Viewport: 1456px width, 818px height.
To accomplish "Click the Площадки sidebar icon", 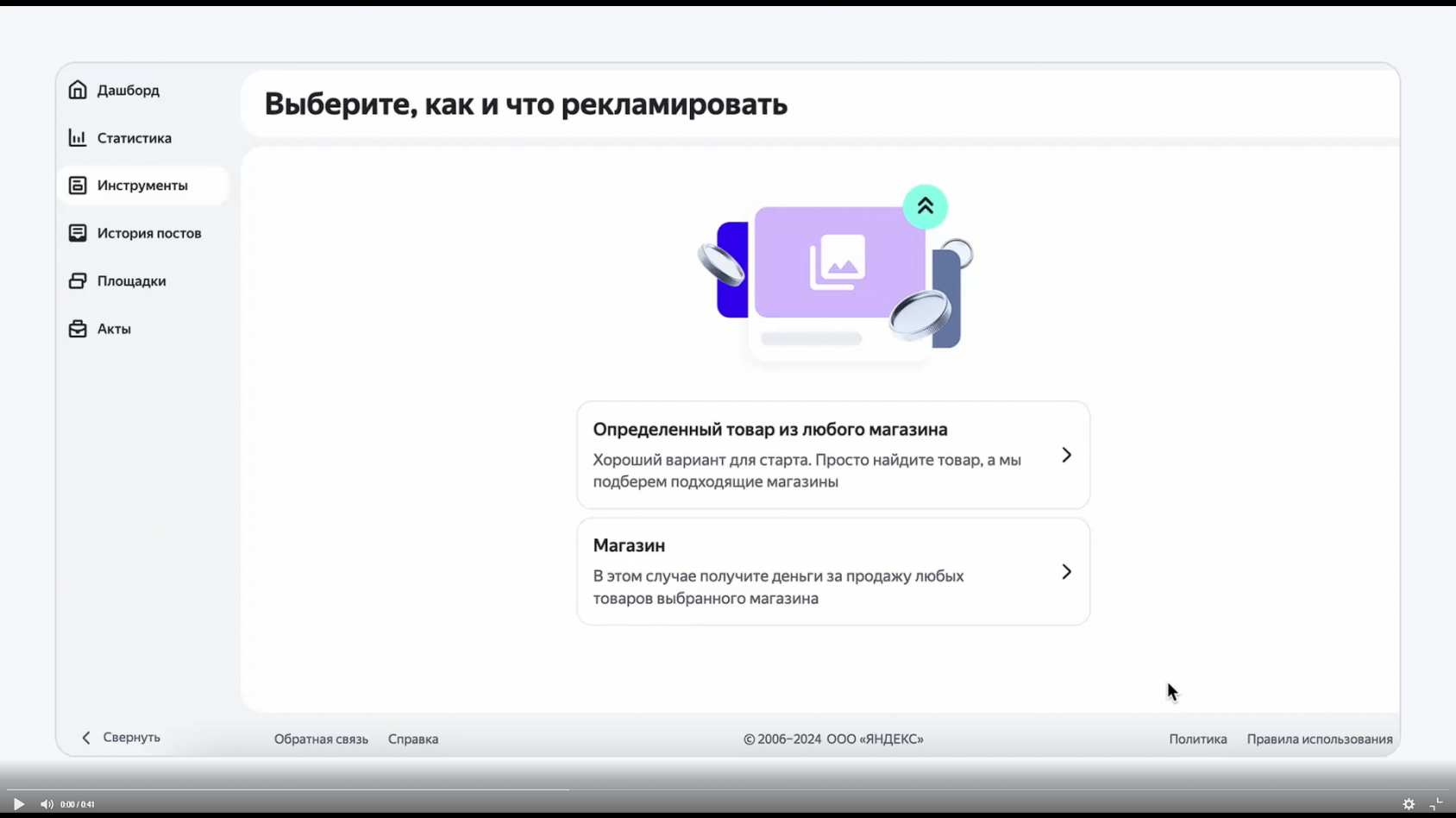I will (x=78, y=281).
